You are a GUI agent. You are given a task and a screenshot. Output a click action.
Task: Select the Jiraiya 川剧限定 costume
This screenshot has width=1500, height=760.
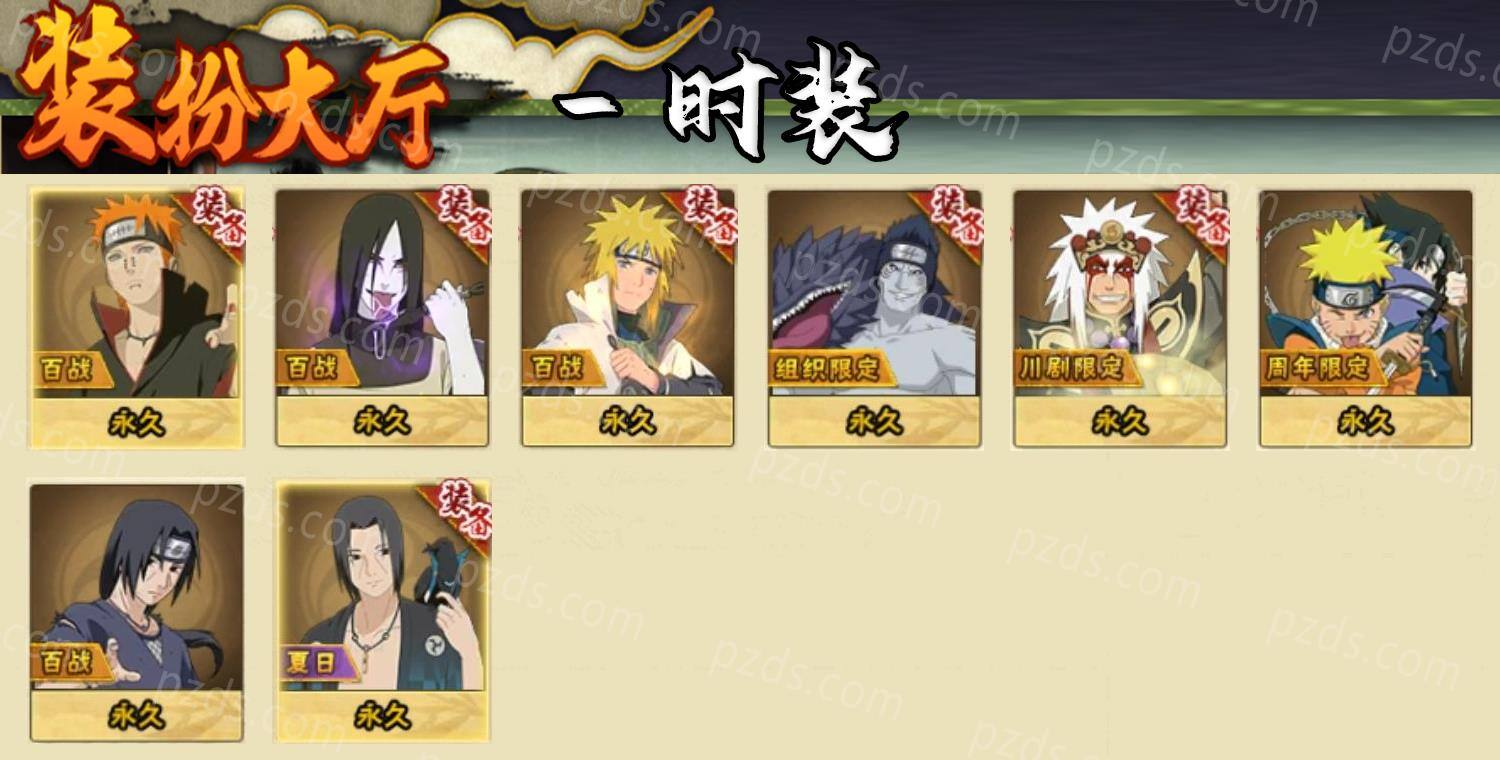pos(1120,318)
